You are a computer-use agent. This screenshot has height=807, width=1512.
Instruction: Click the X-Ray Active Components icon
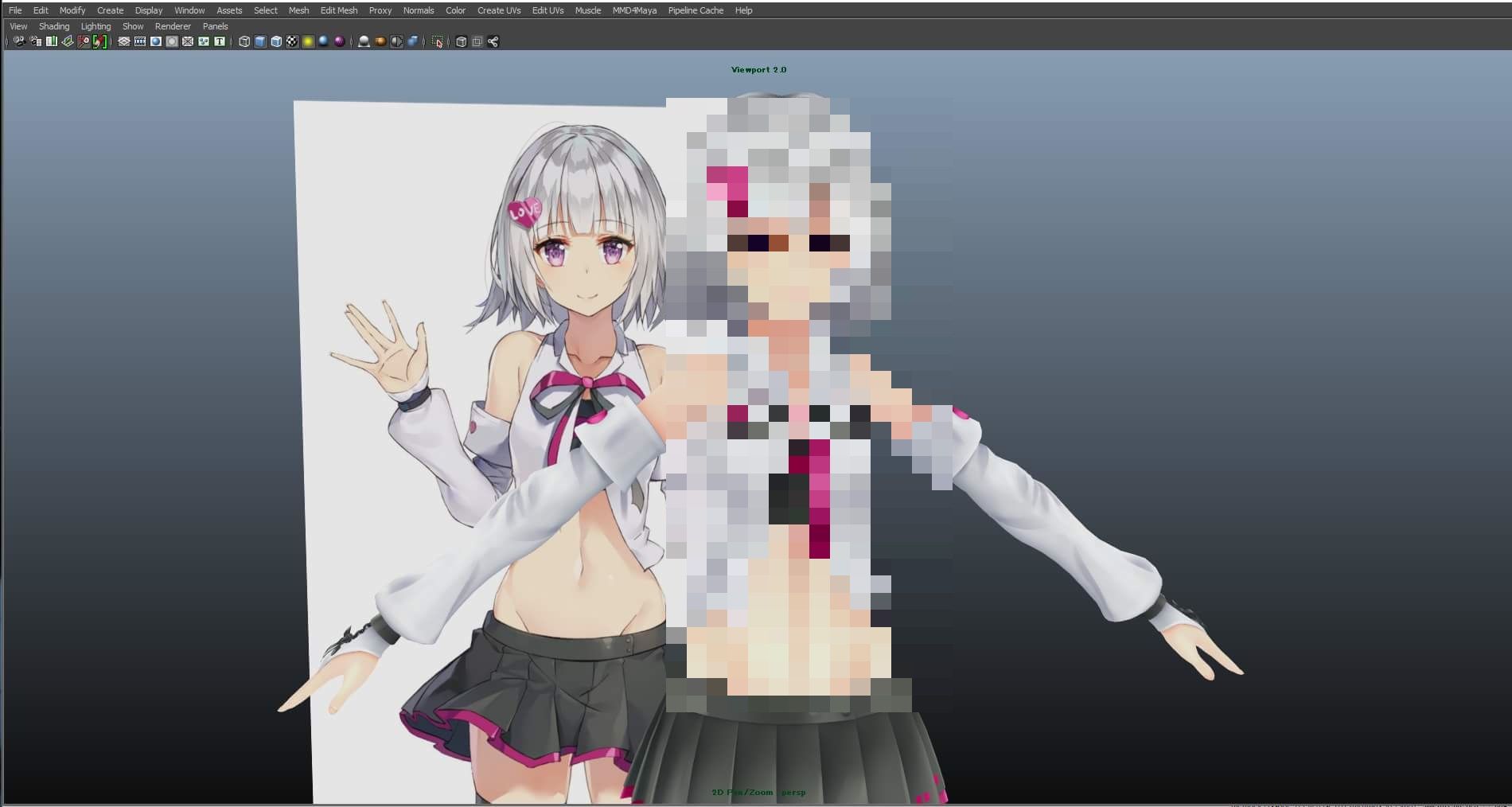(477, 41)
